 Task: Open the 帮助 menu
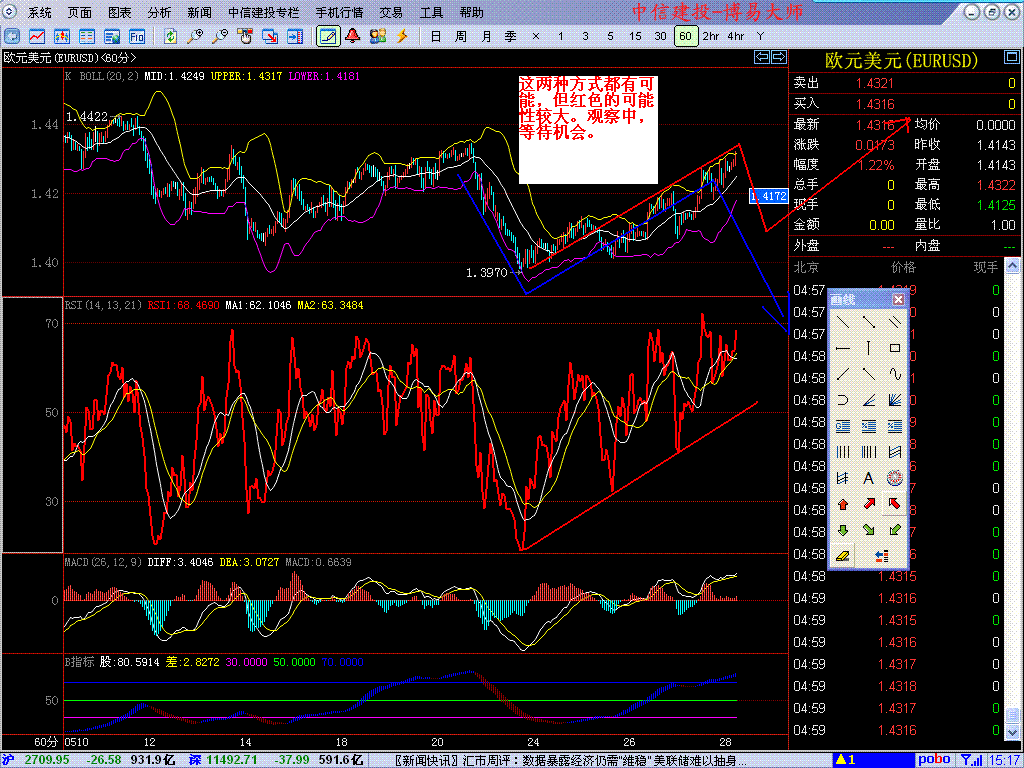click(472, 12)
